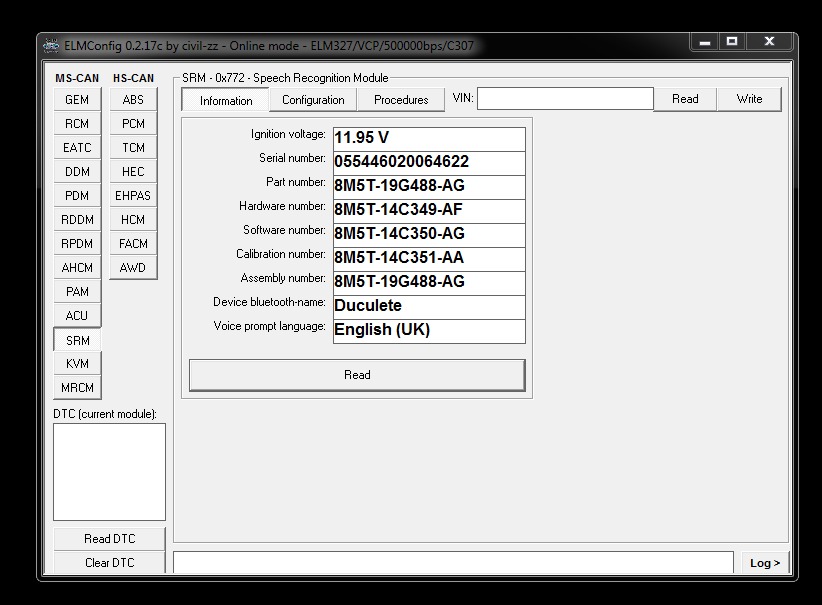The image size is (822, 605).
Task: Choose the EATC module
Action: [x=77, y=148]
